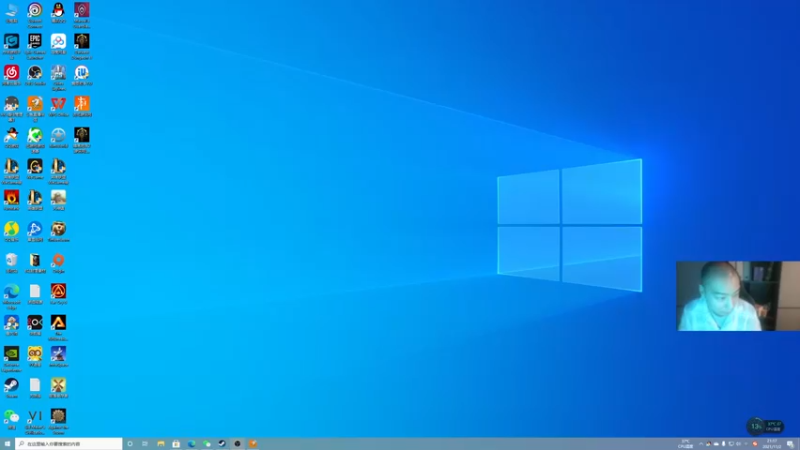This screenshot has height=450, width=800.
Task: Open the This PC desktop icon
Action: click(11, 13)
